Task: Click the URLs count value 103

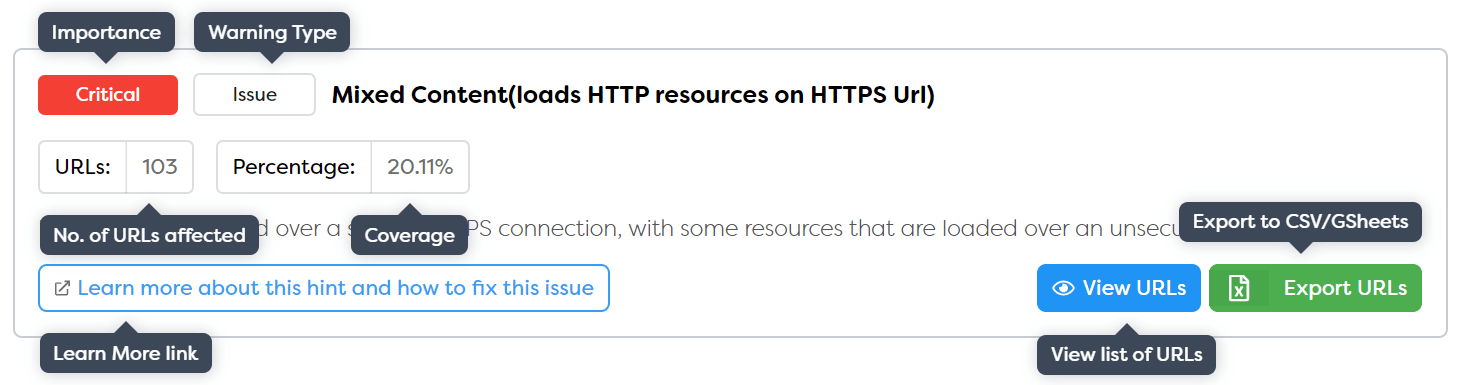Action: [x=160, y=167]
